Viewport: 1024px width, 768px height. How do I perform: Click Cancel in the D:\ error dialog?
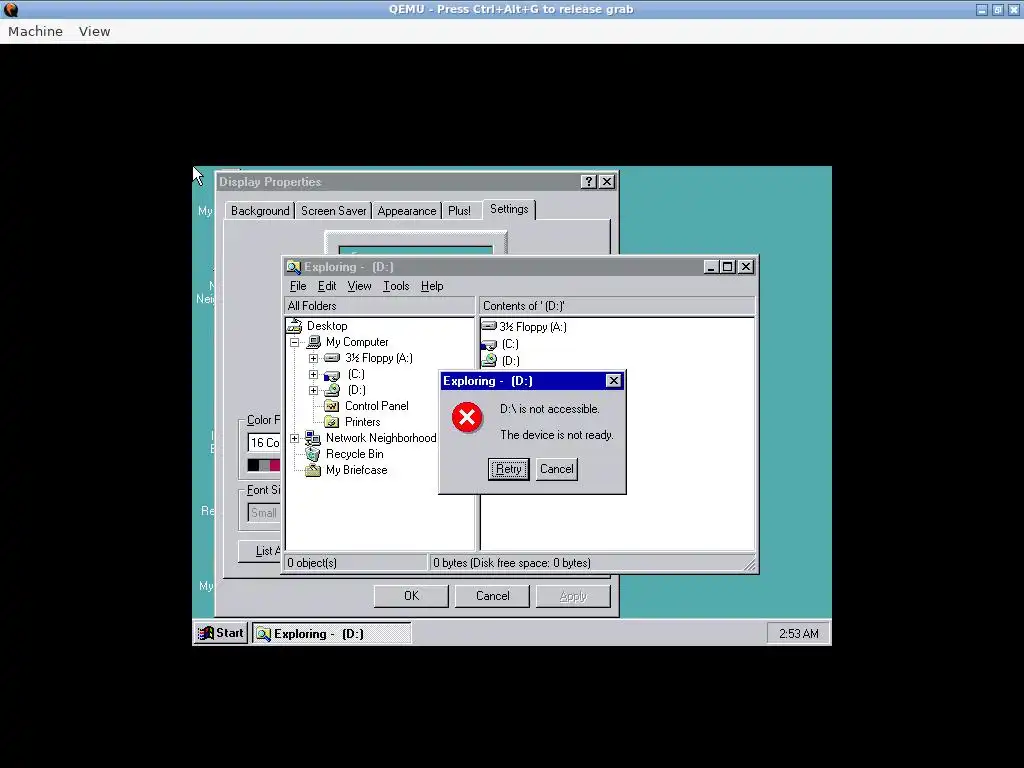[556, 469]
